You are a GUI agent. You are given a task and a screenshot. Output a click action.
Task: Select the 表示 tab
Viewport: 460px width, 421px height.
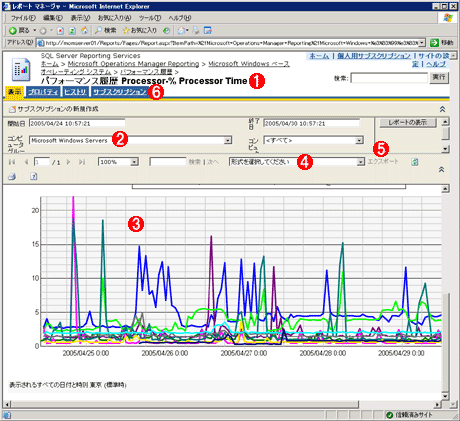14,92
